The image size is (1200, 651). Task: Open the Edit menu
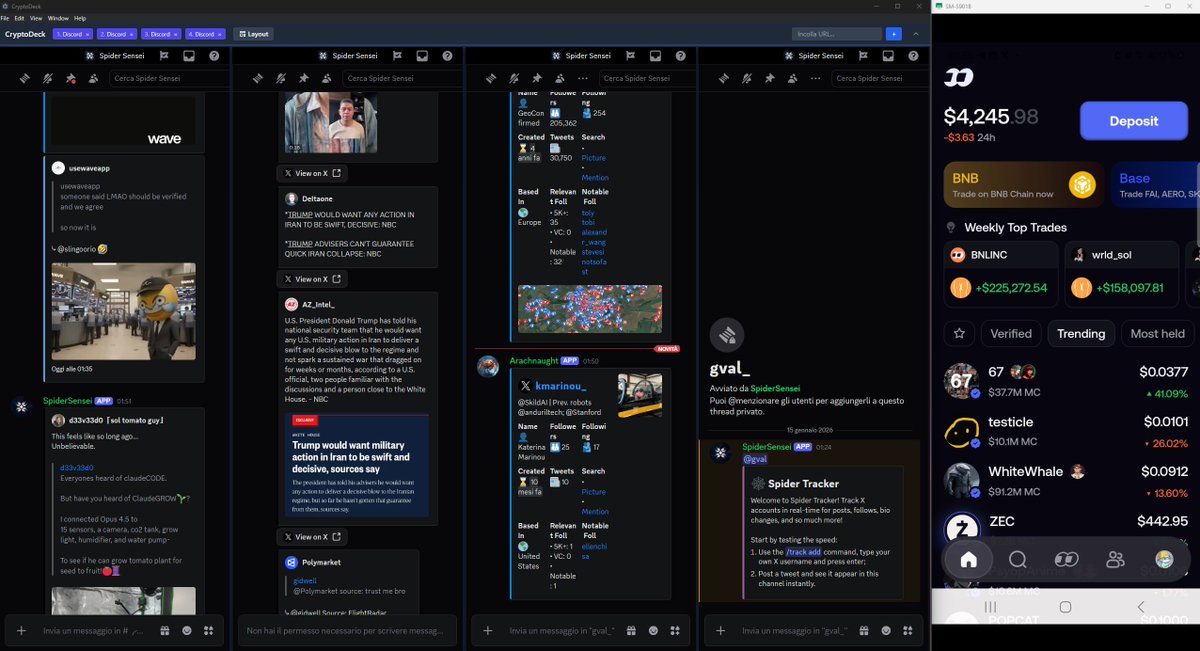click(x=19, y=18)
